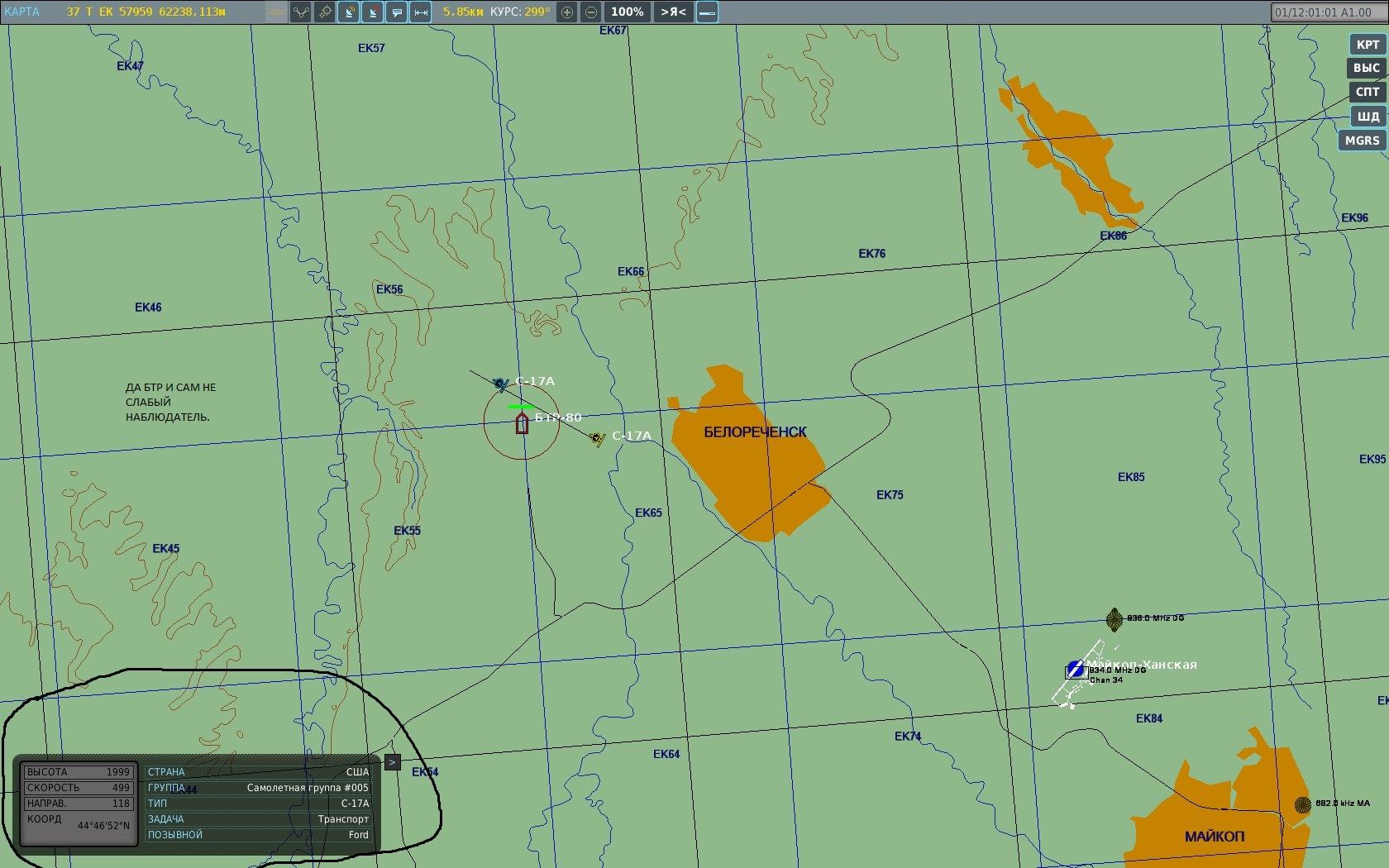Click the EK56 grid label

[389, 289]
